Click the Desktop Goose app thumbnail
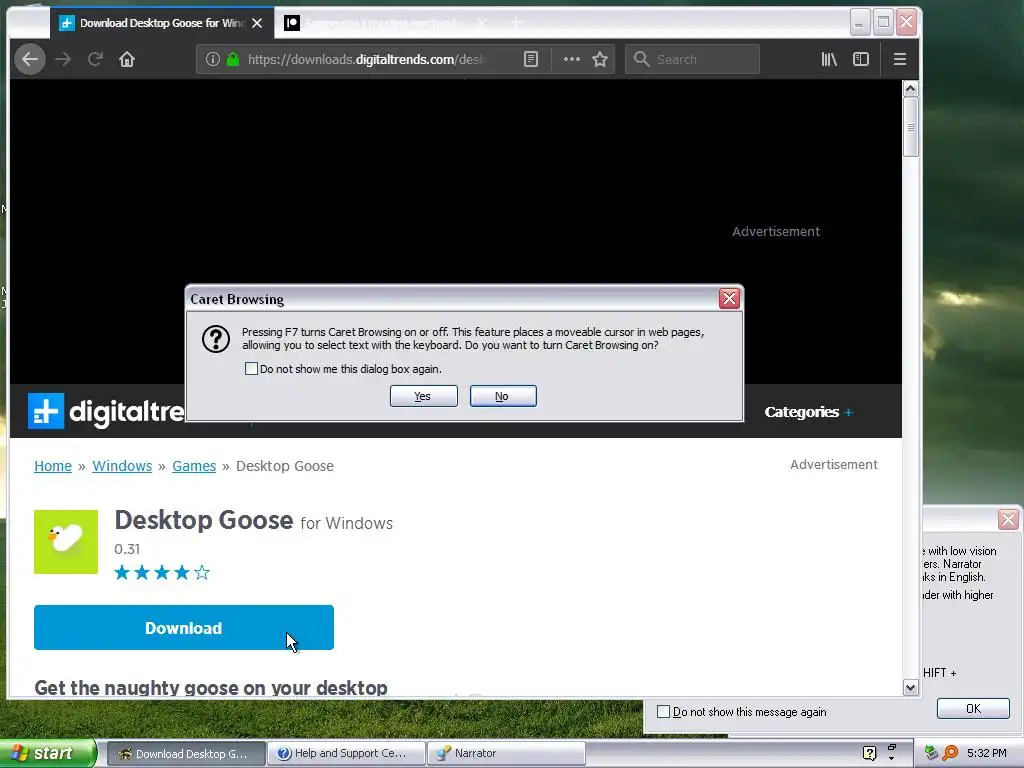This screenshot has height=768, width=1024. (66, 542)
